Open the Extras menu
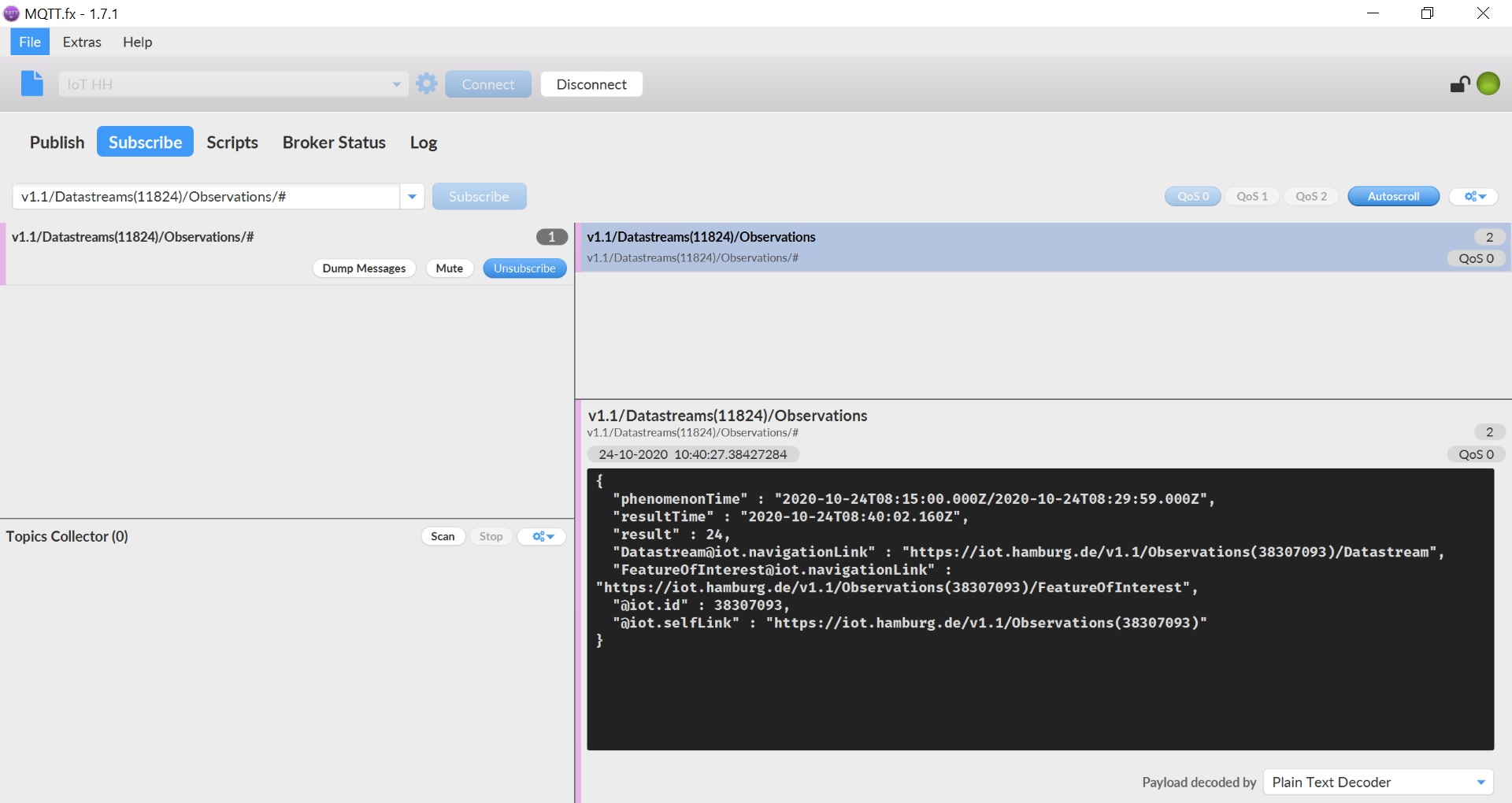1512x803 pixels. tap(82, 42)
